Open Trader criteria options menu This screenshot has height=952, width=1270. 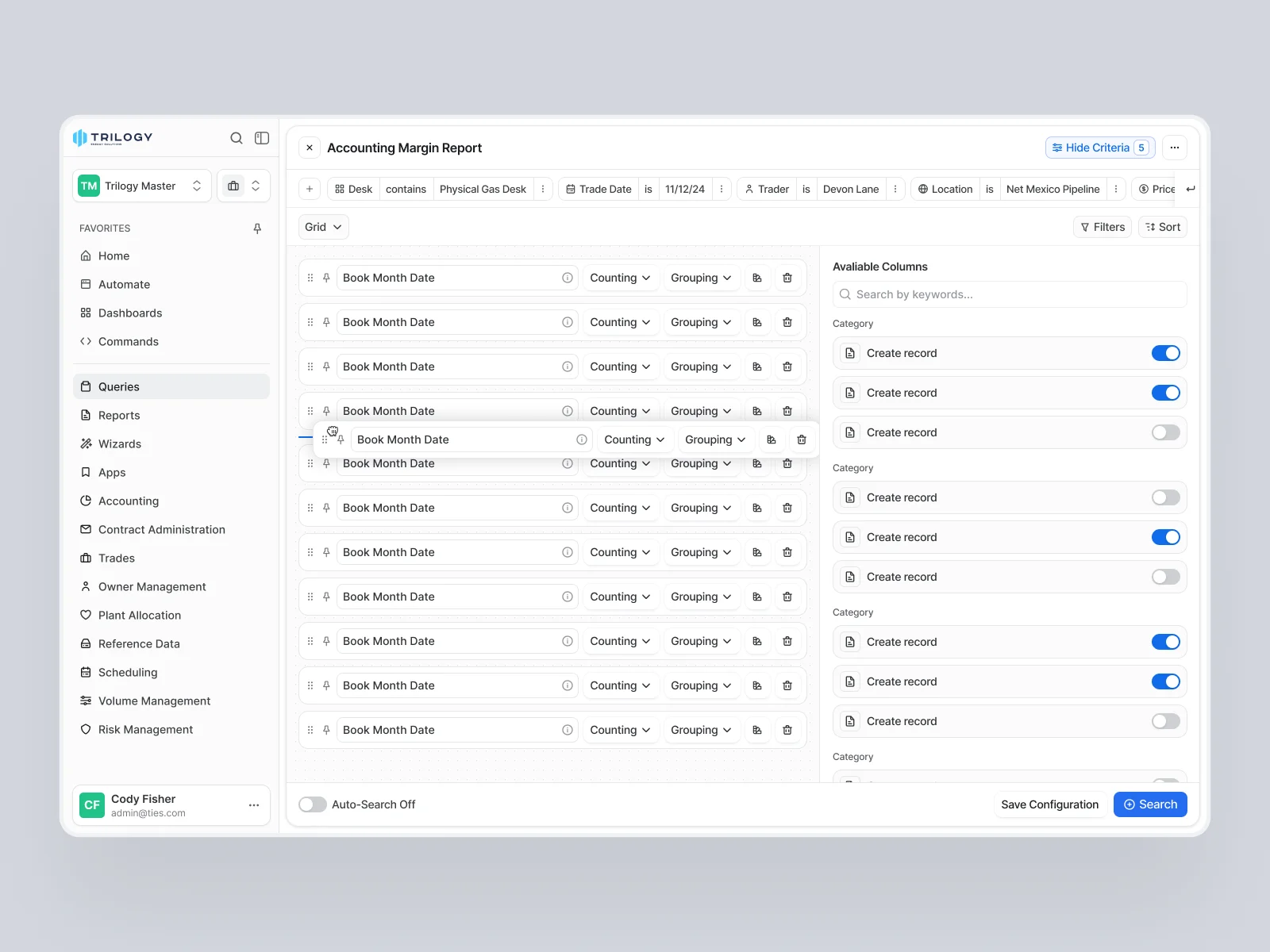tap(895, 189)
